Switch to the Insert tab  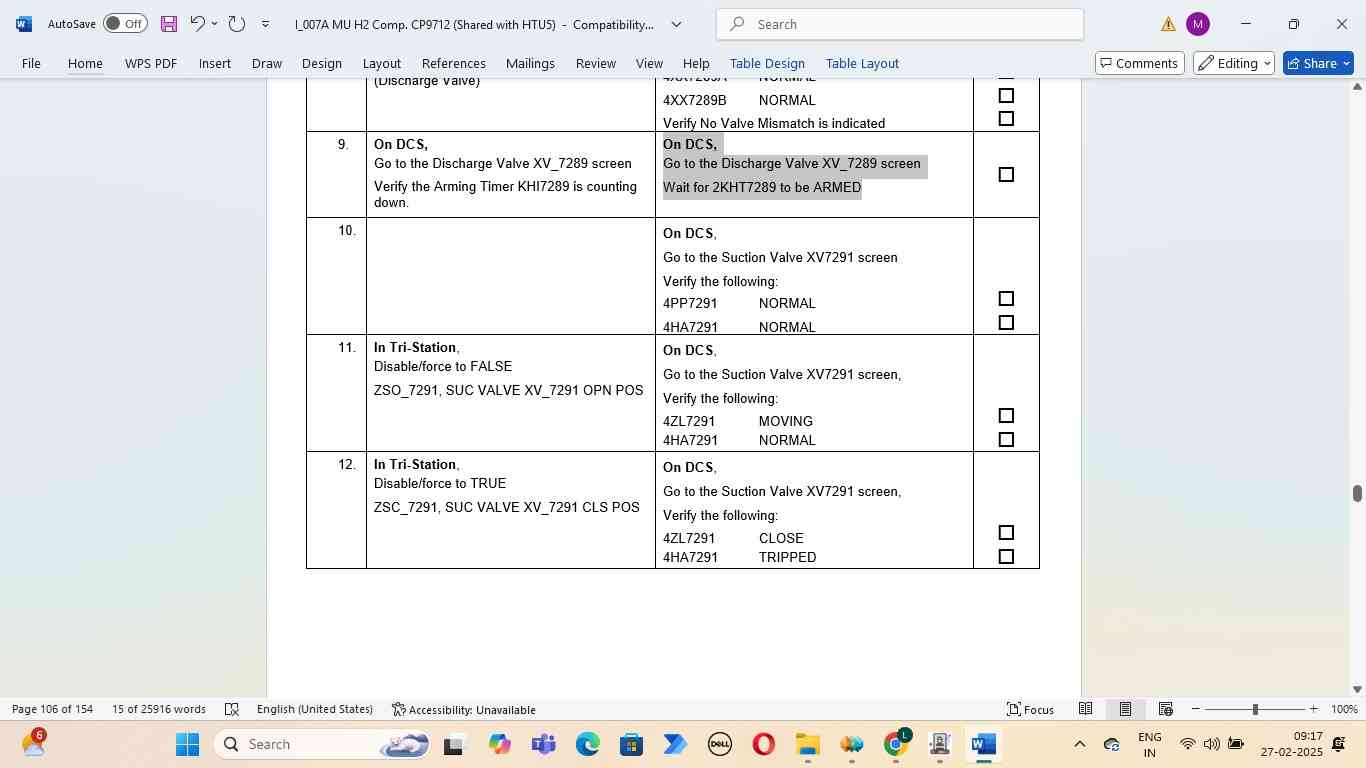(214, 63)
